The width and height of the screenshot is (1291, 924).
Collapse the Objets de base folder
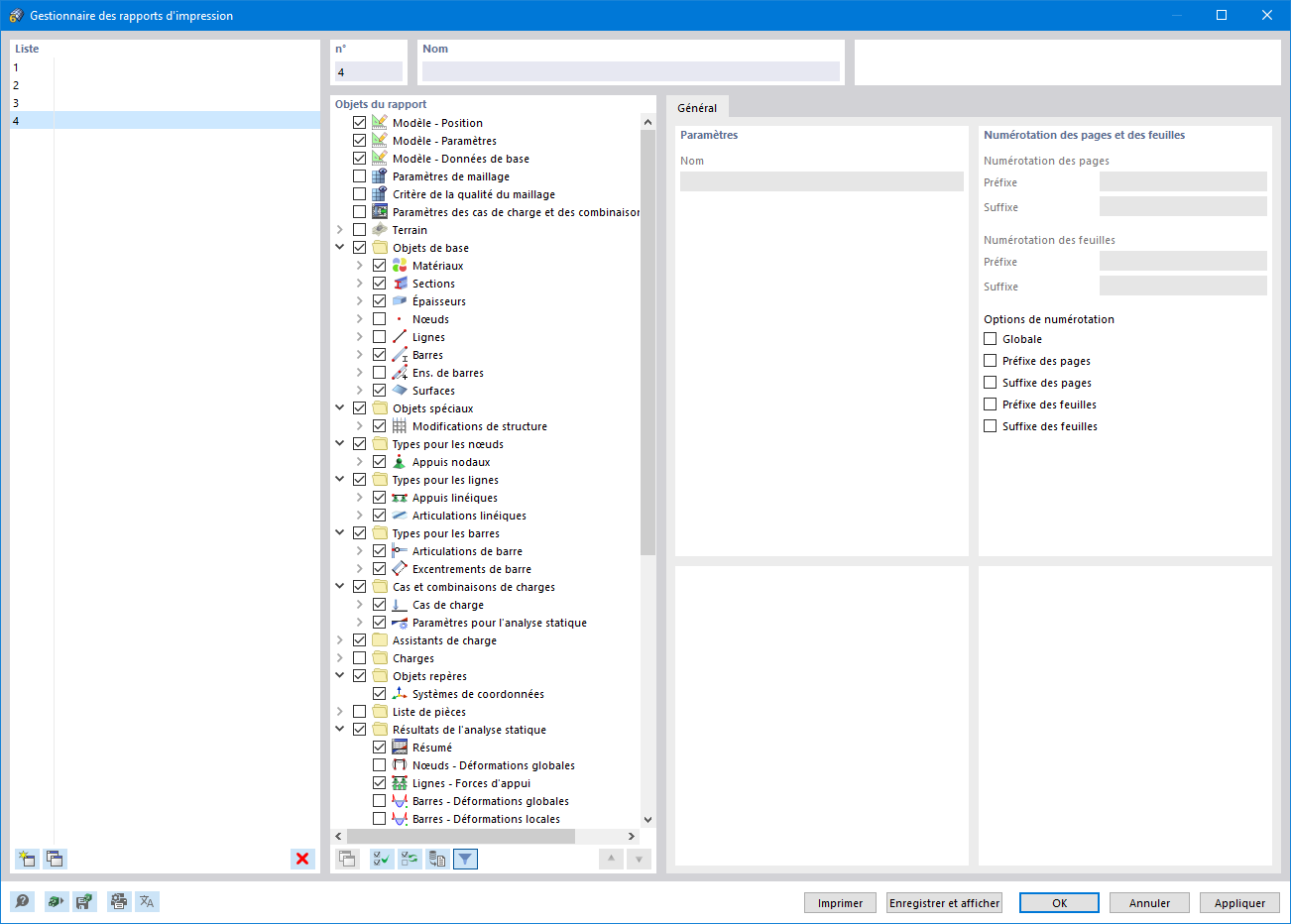pos(340,248)
